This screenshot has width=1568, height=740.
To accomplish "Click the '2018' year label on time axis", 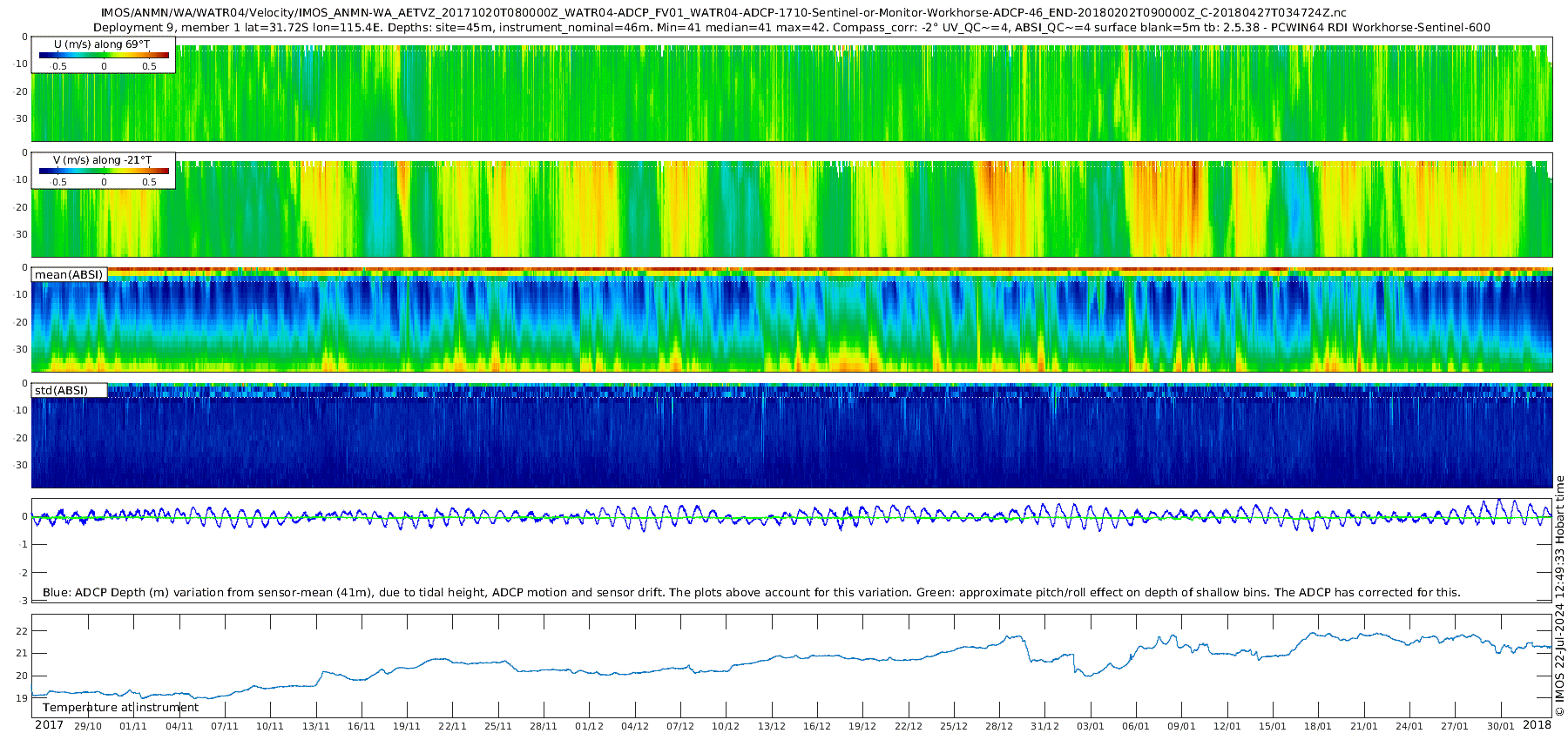I will [1537, 725].
